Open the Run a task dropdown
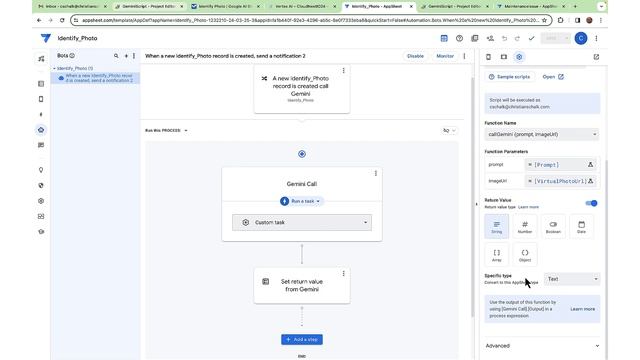The image size is (640, 360). point(302,201)
